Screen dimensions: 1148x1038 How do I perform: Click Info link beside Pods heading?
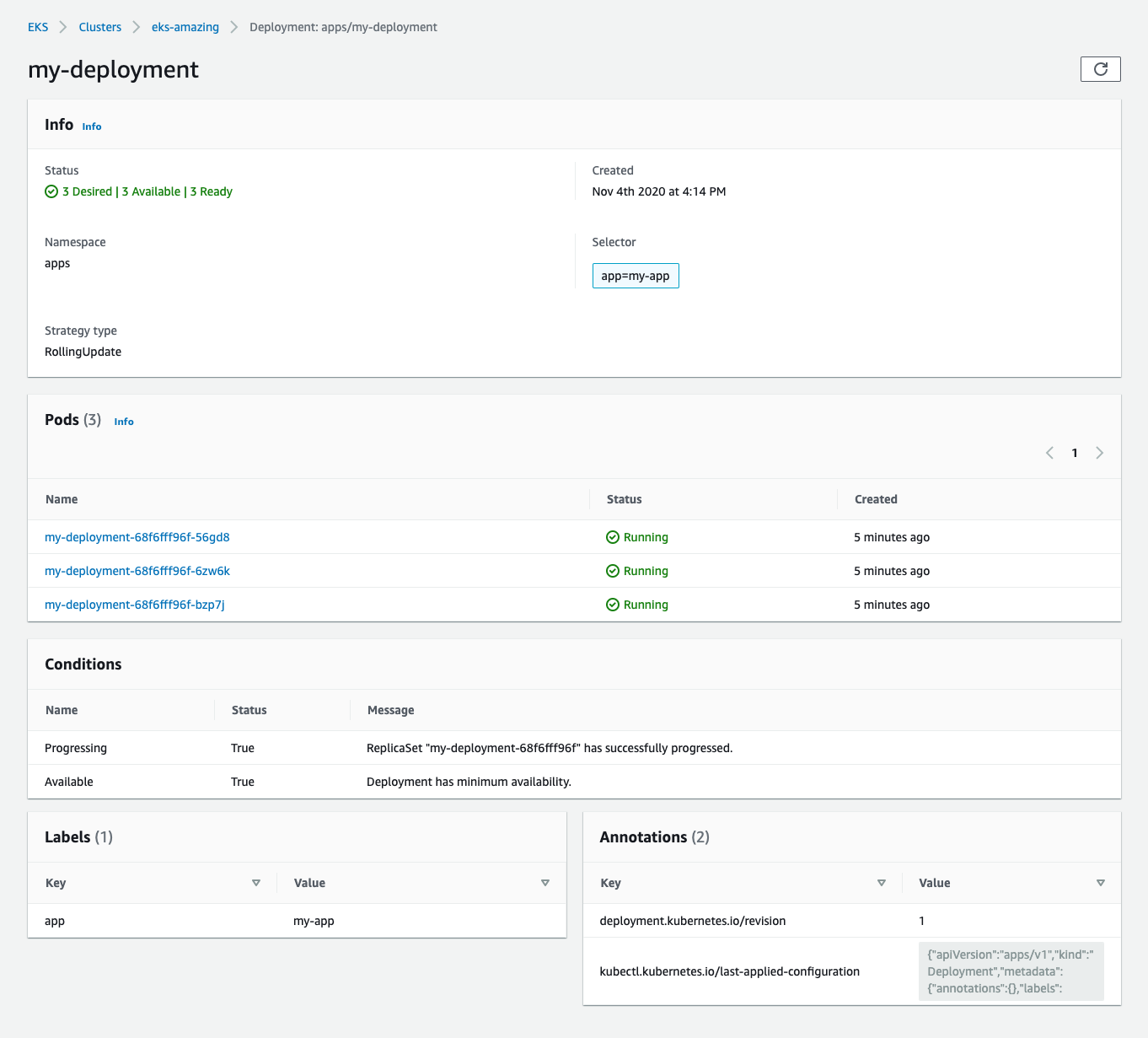124,422
